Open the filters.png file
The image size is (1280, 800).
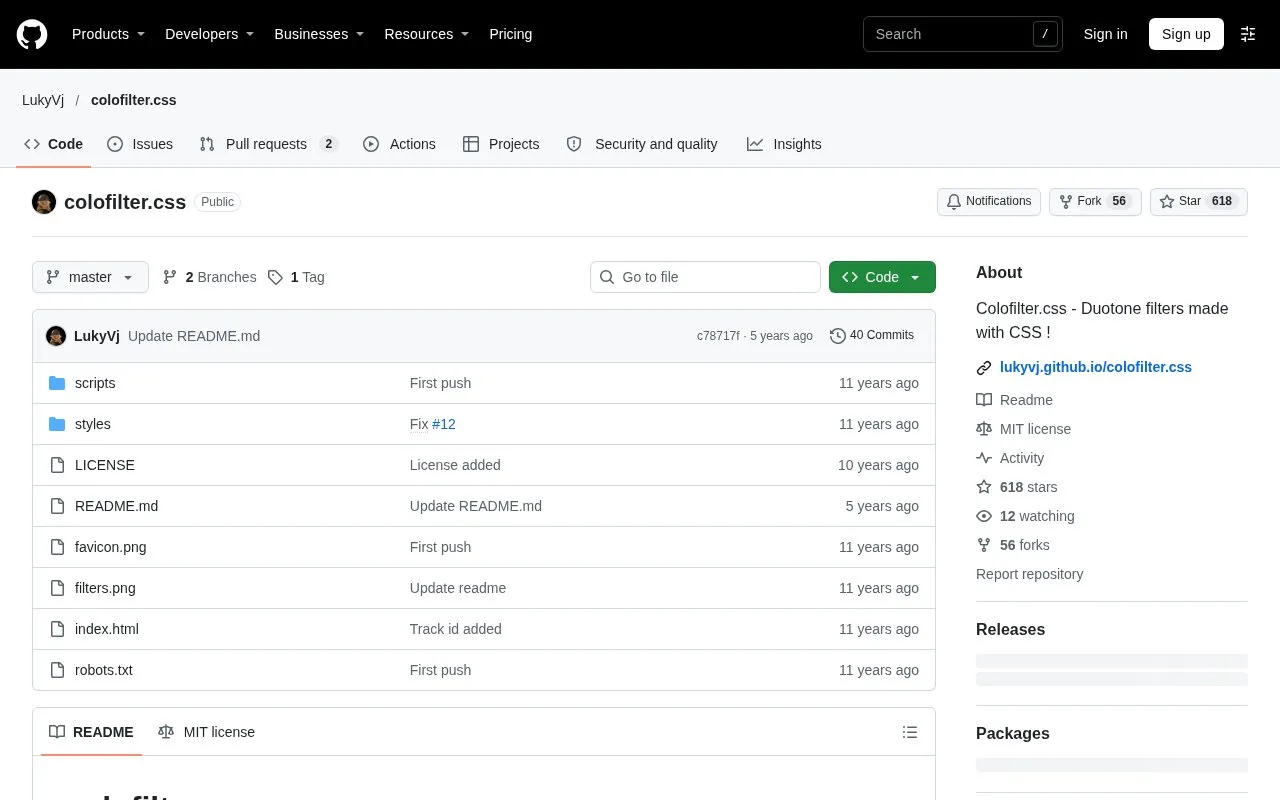pyautogui.click(x=105, y=588)
